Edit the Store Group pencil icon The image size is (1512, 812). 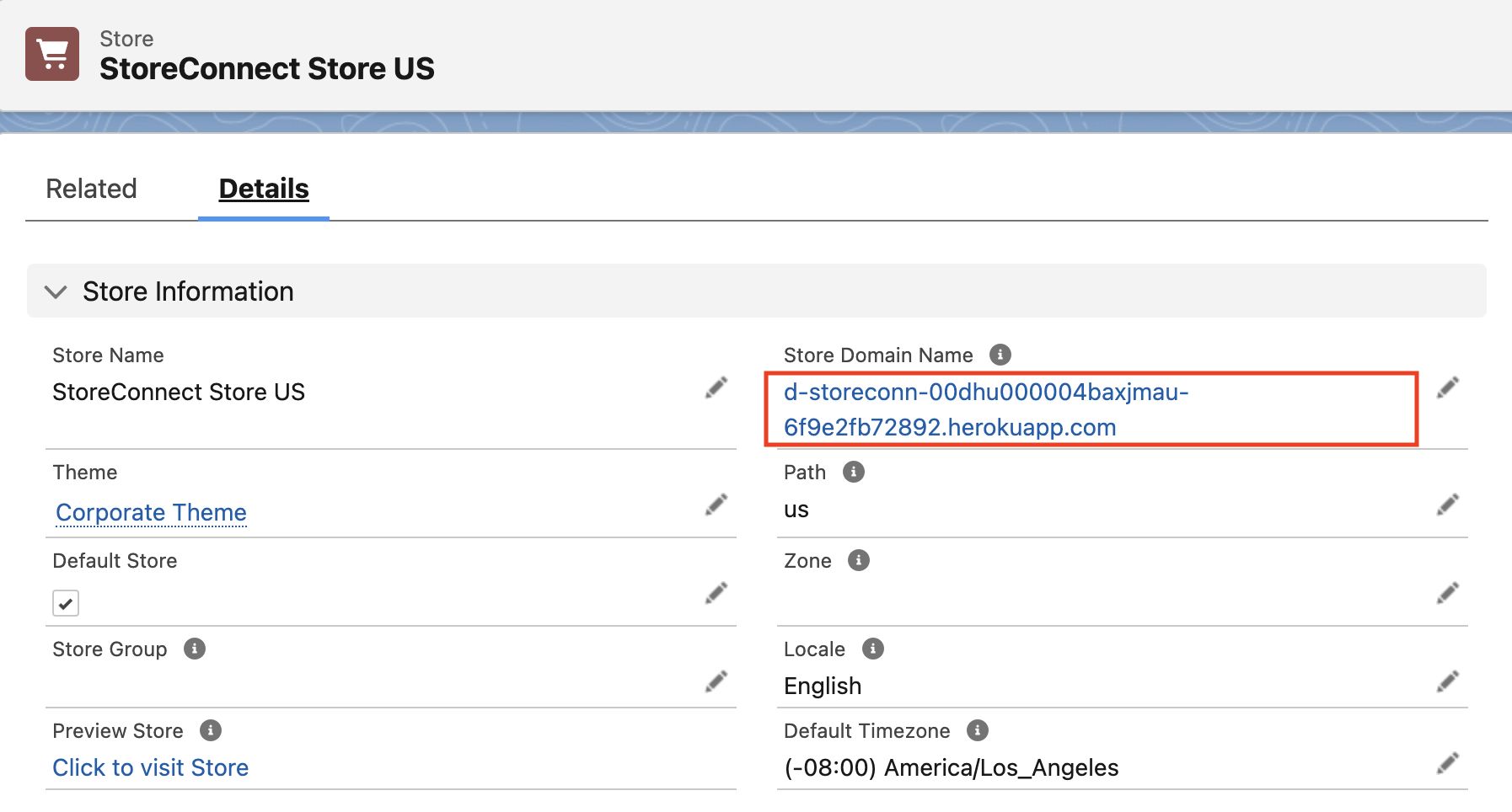pos(716,681)
